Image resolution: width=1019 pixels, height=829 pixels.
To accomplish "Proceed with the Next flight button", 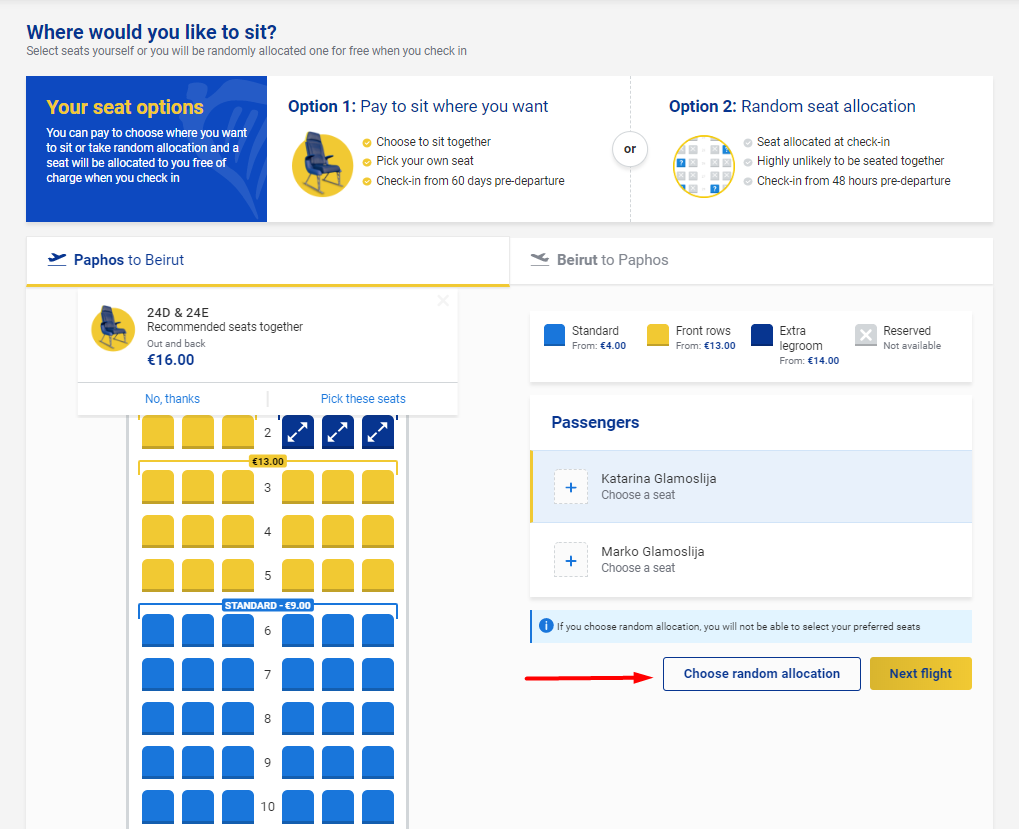I will [x=921, y=674].
